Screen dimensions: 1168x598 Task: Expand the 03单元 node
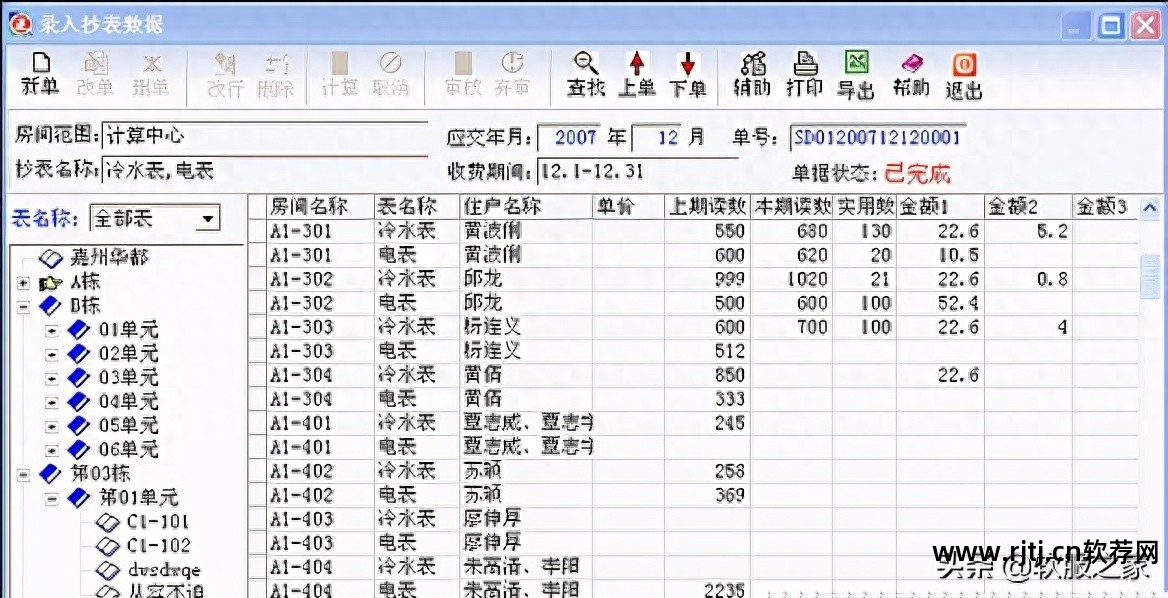51,378
